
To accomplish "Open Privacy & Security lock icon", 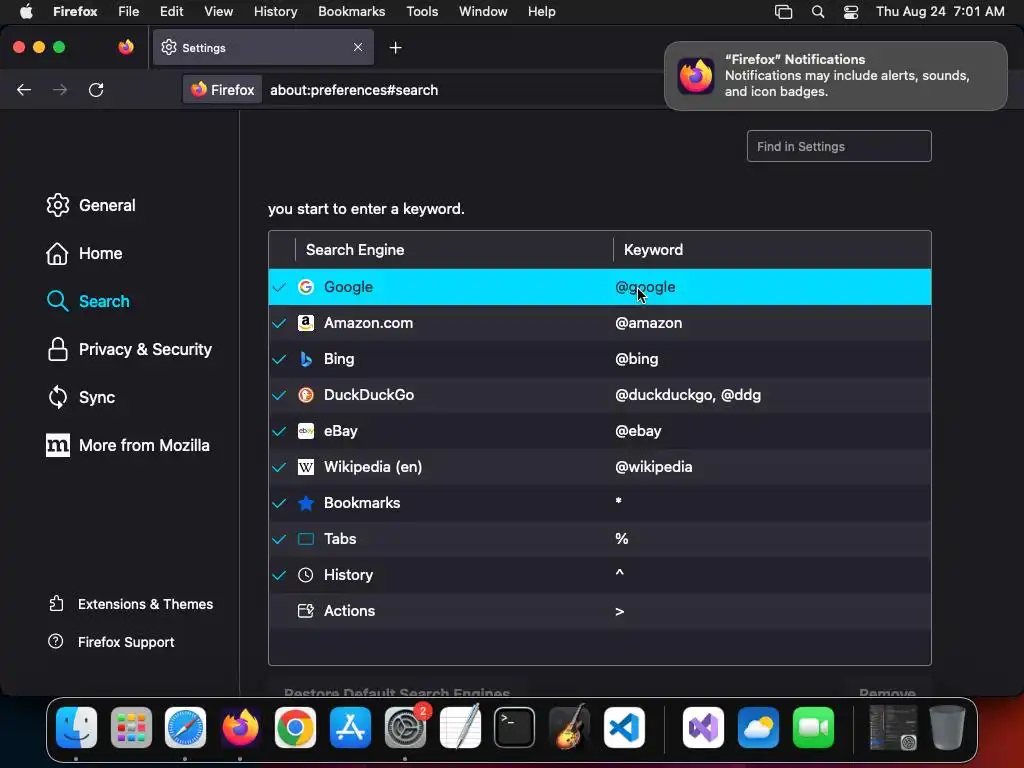I will click(x=57, y=349).
